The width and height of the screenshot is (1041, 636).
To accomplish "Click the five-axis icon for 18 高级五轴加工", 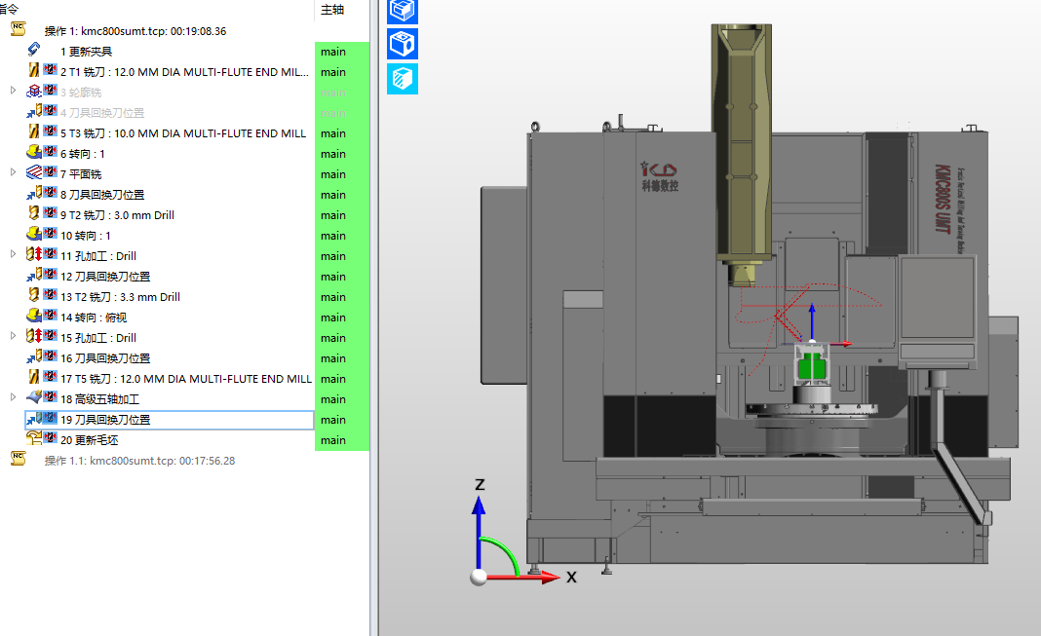I will (x=34, y=398).
